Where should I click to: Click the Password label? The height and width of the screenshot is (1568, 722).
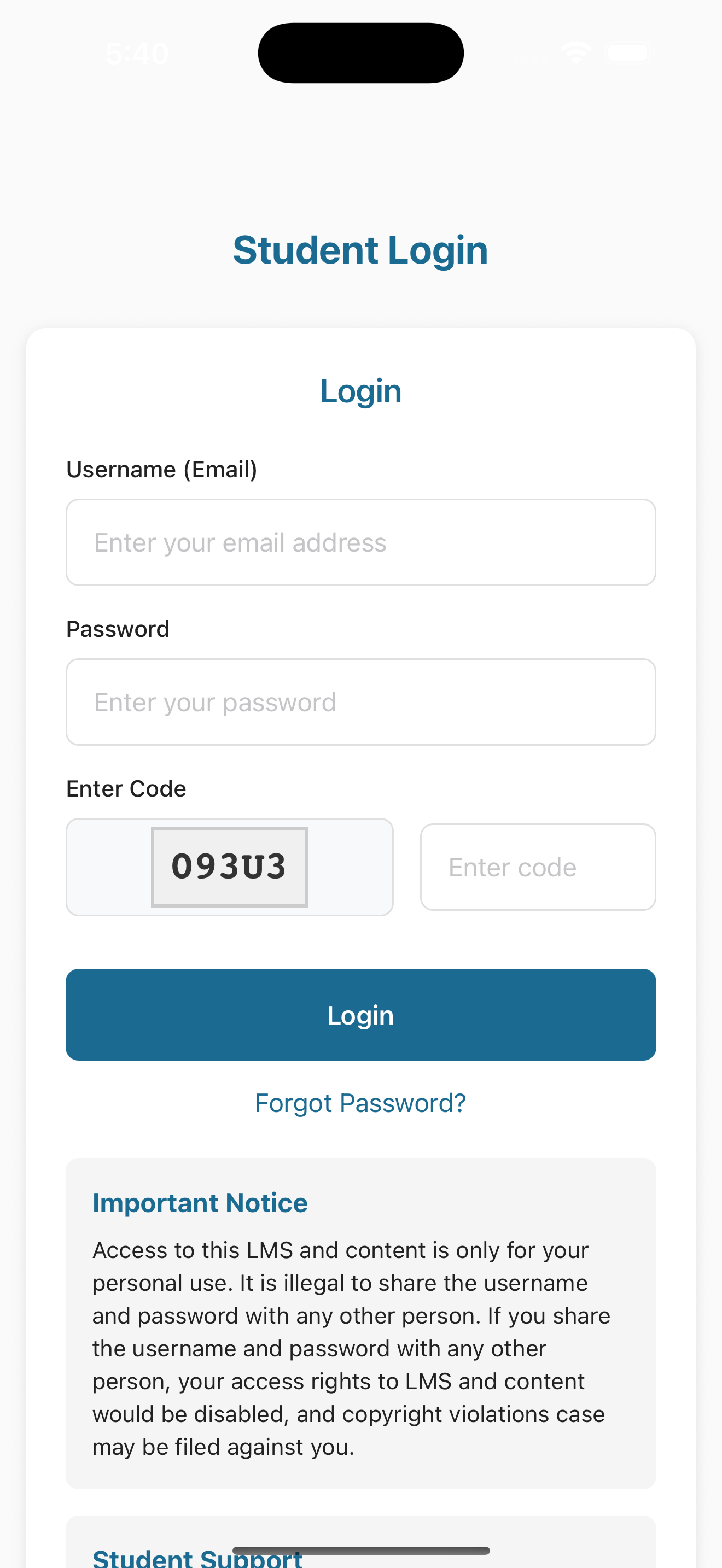coord(118,628)
